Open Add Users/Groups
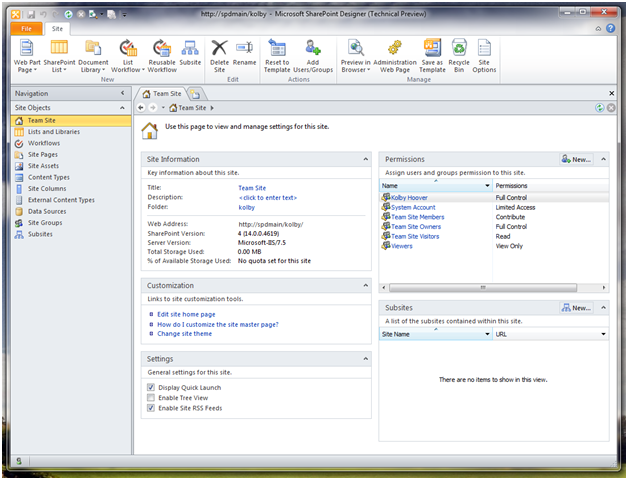This screenshot has width=628, height=480. click(313, 56)
